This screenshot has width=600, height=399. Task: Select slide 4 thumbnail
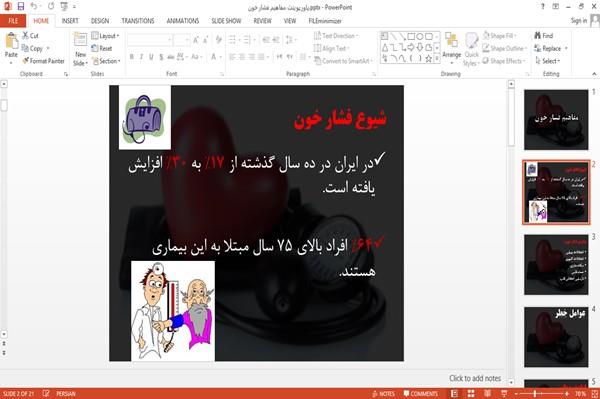[556, 337]
